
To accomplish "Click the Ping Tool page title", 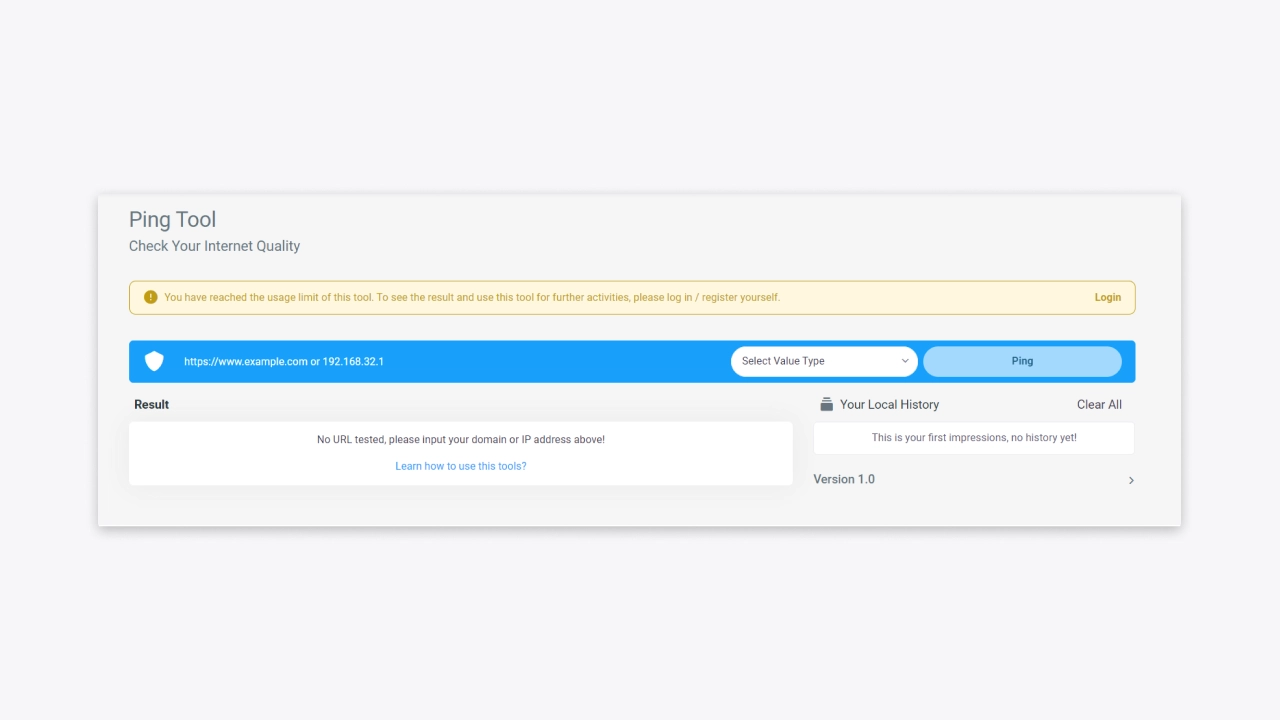I will click(x=172, y=220).
